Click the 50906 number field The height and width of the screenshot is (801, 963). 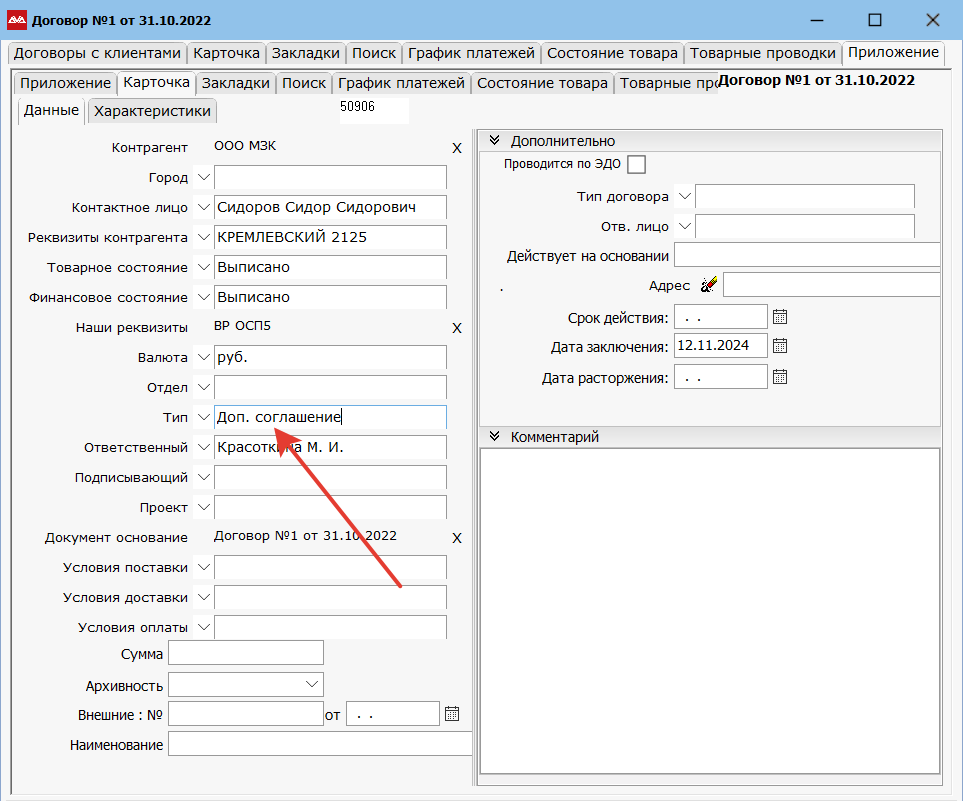(373, 111)
